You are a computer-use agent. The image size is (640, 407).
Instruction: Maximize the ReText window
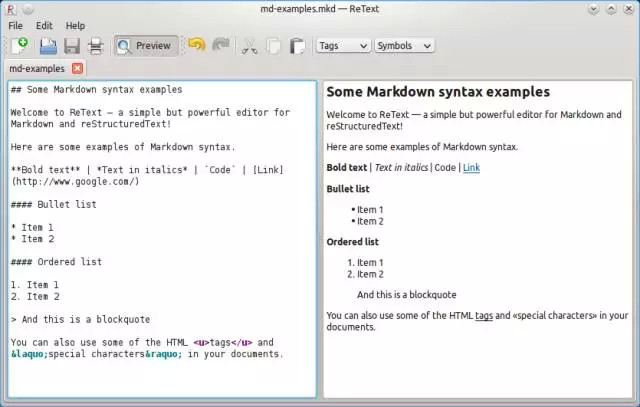611,9
